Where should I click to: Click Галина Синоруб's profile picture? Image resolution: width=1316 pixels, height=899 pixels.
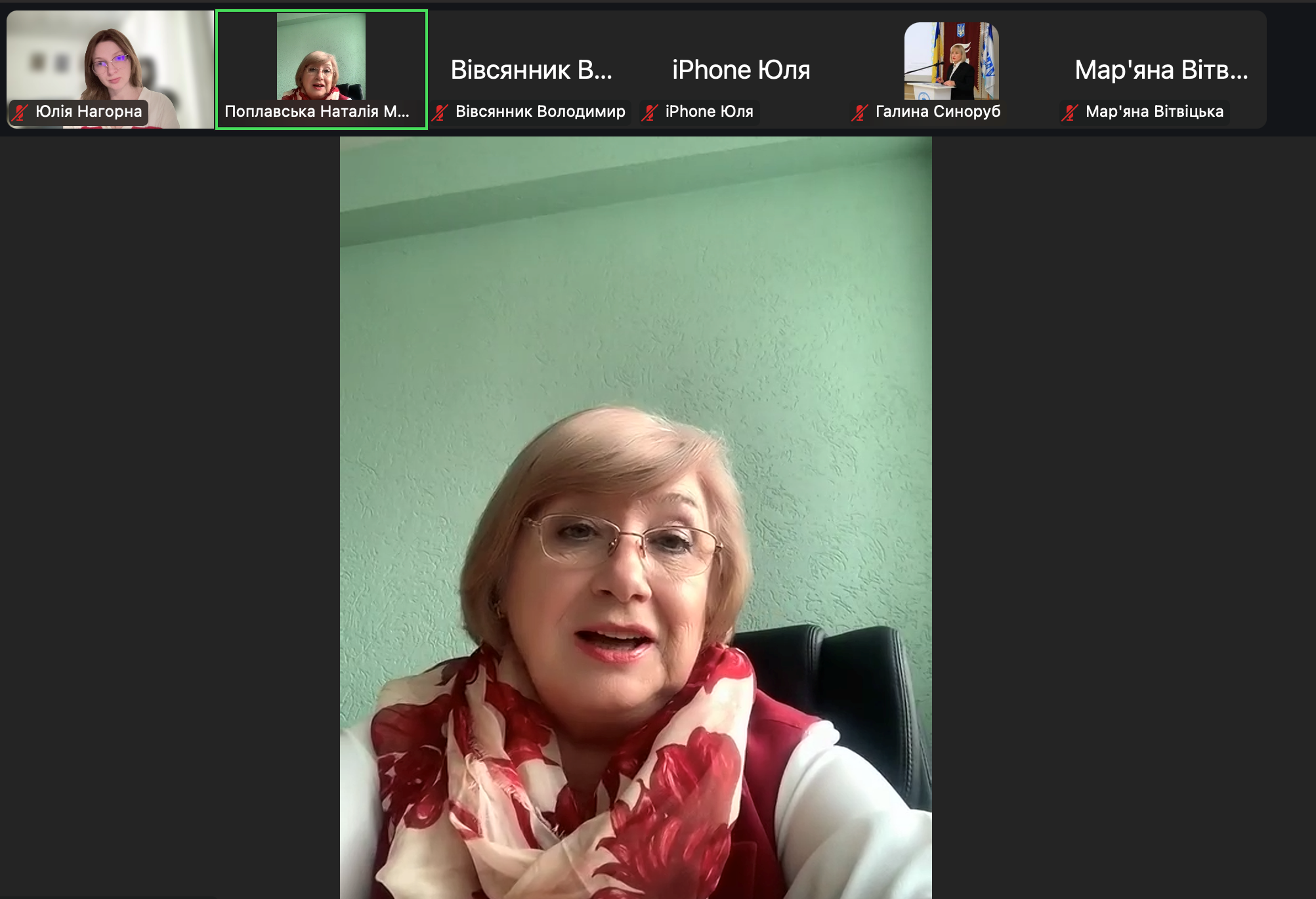point(951,61)
